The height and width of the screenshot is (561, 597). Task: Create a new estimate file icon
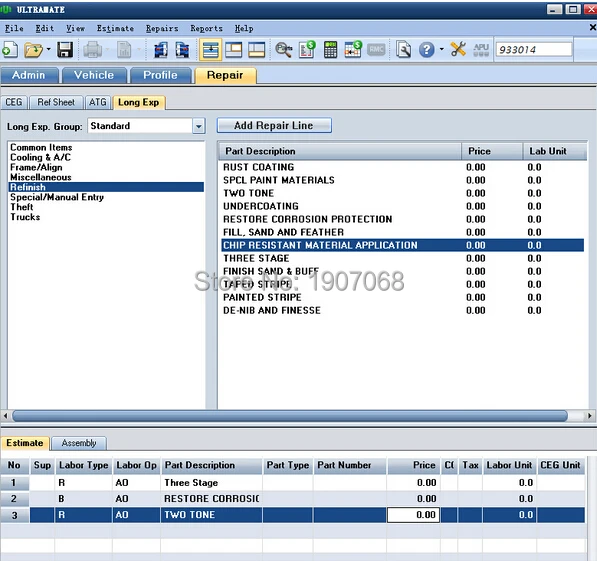coord(10,50)
